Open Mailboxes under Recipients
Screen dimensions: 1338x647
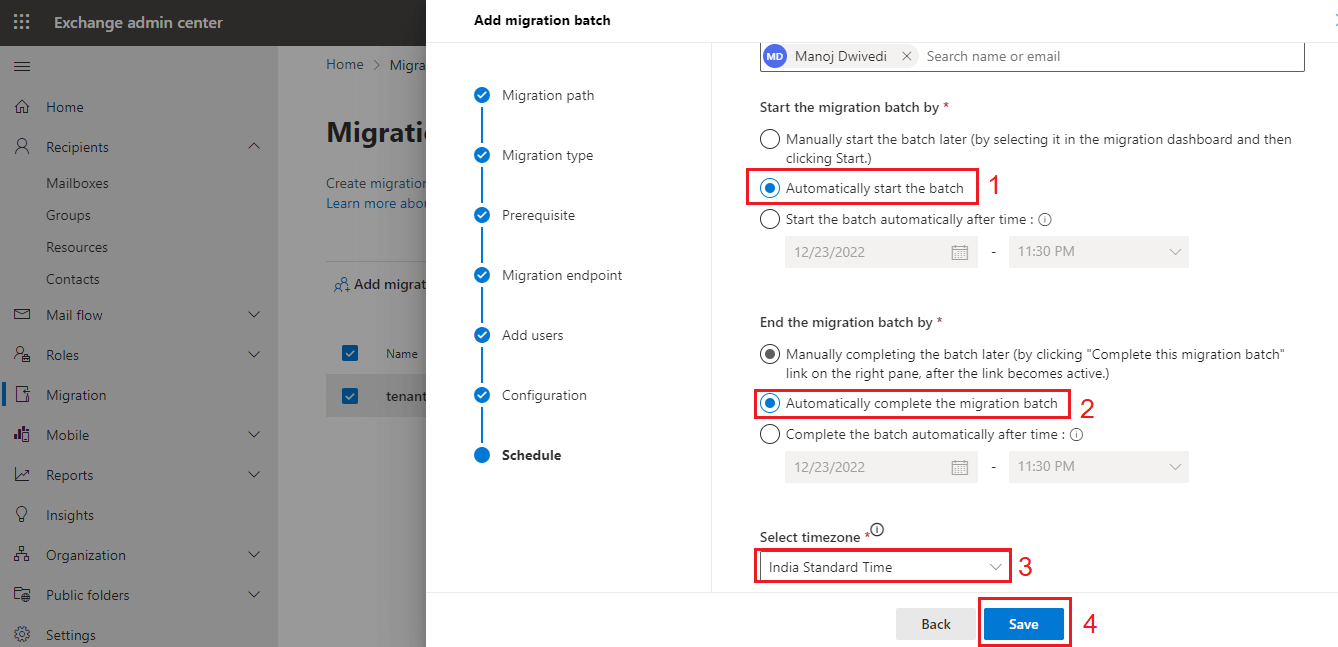click(x=77, y=183)
